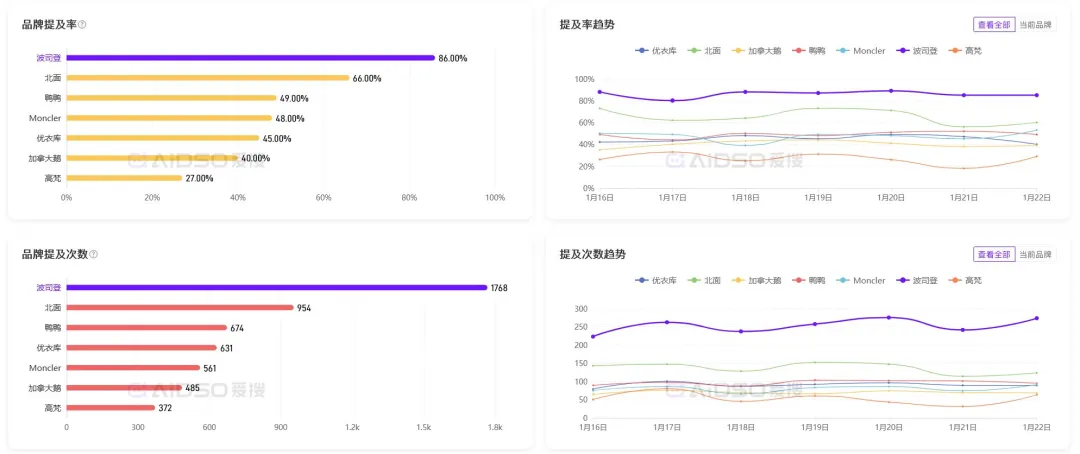
Task: Hide 加拿大鹅 series in 提及率趋势 legend
Action: coord(740,50)
